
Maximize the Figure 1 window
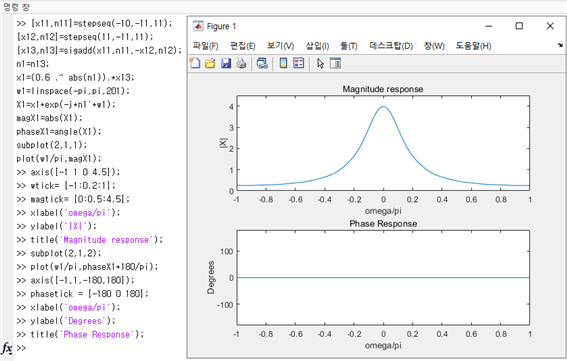coord(519,26)
